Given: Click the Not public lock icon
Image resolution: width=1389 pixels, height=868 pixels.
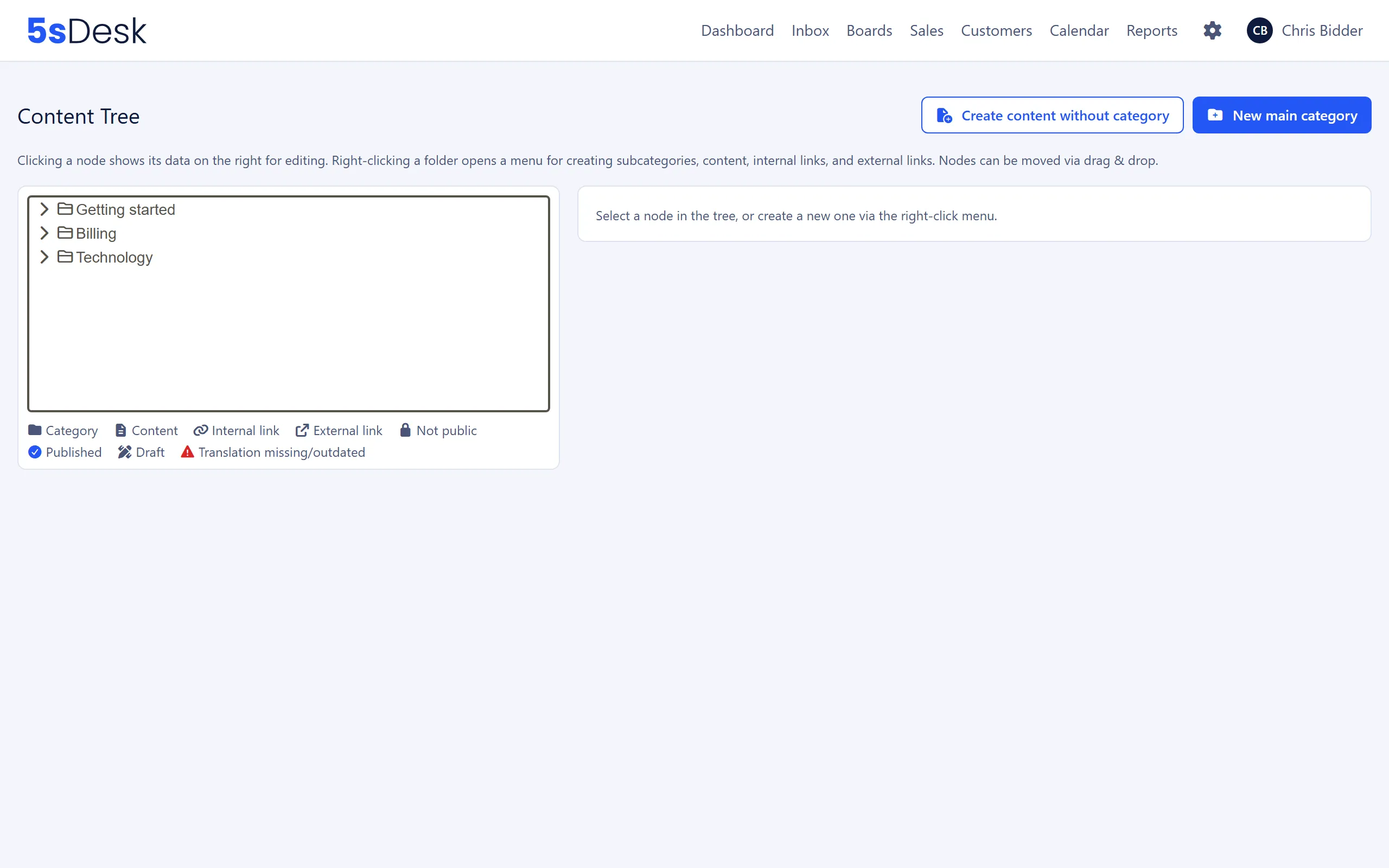Looking at the screenshot, I should (405, 430).
